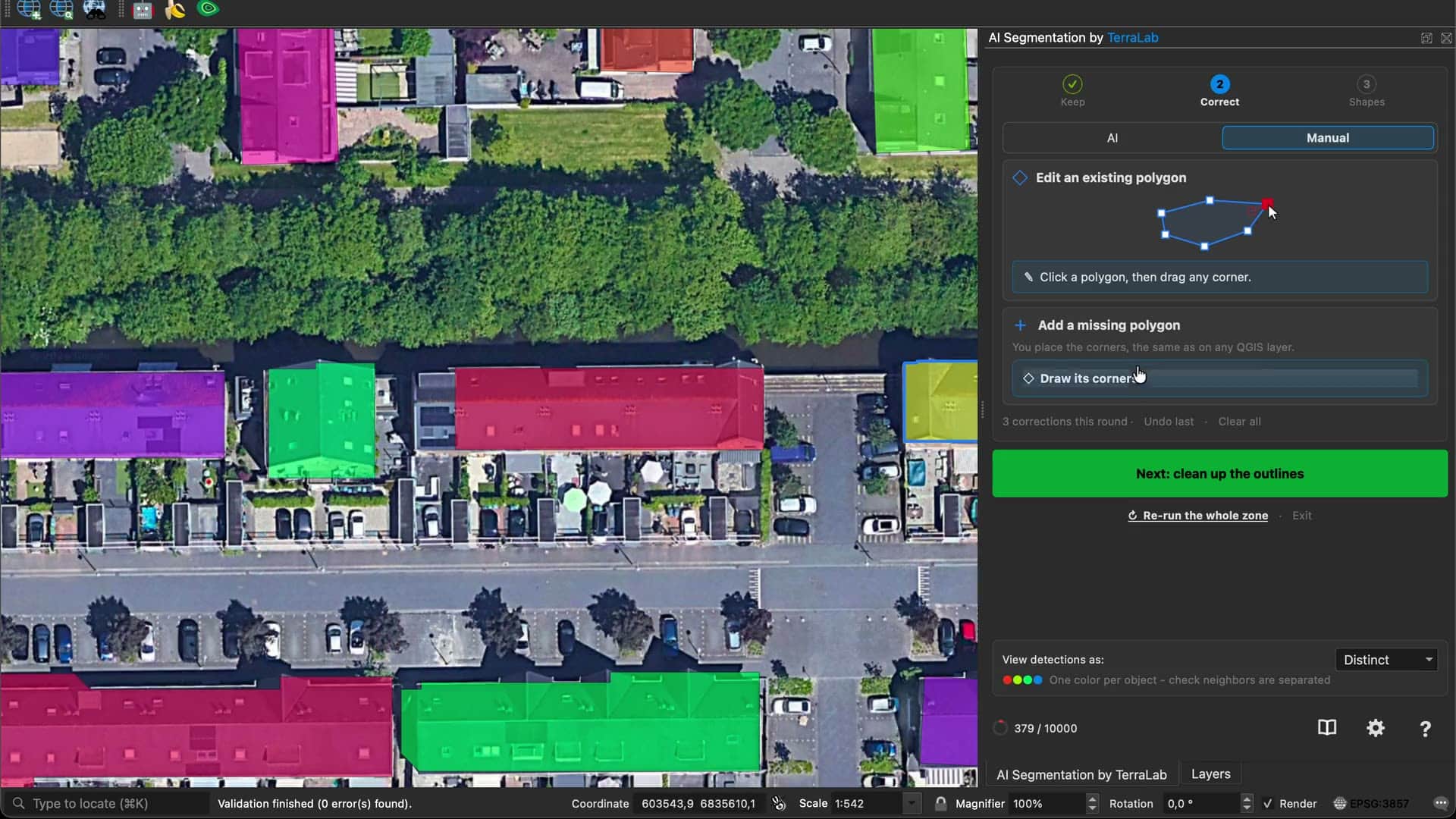Click Re-run the whole zone link
The width and height of the screenshot is (1456, 819).
1197,516
